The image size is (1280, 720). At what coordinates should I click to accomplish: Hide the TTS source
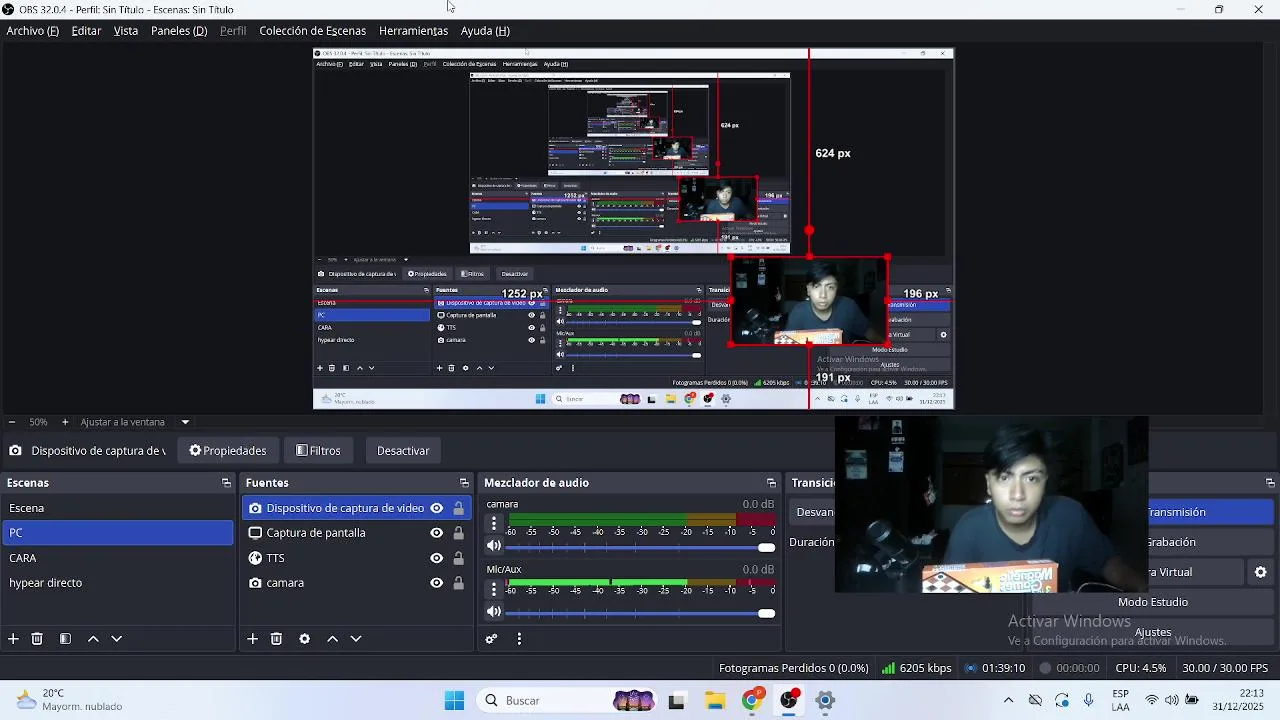click(x=436, y=558)
